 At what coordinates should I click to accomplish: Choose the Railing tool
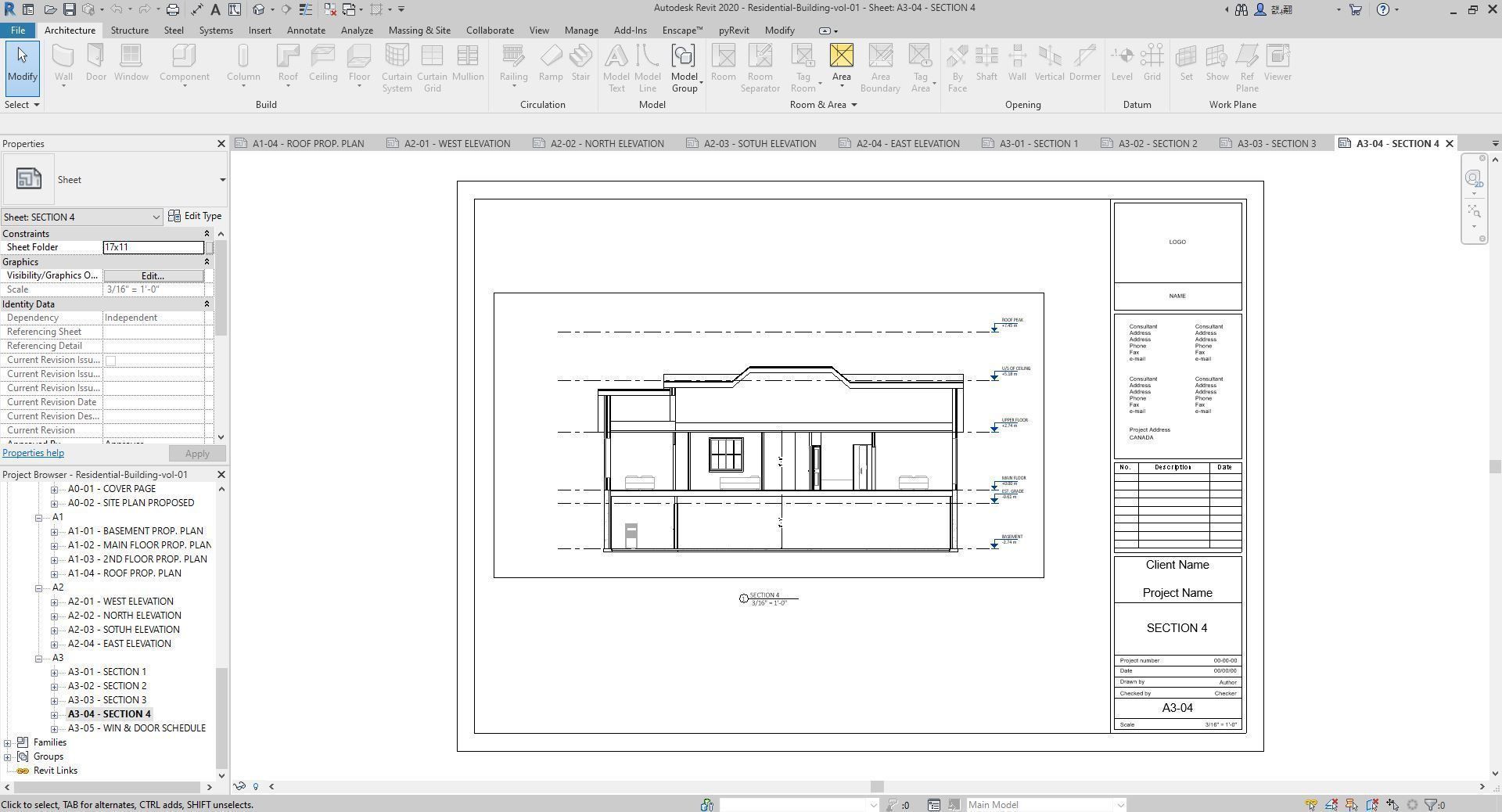click(x=513, y=63)
